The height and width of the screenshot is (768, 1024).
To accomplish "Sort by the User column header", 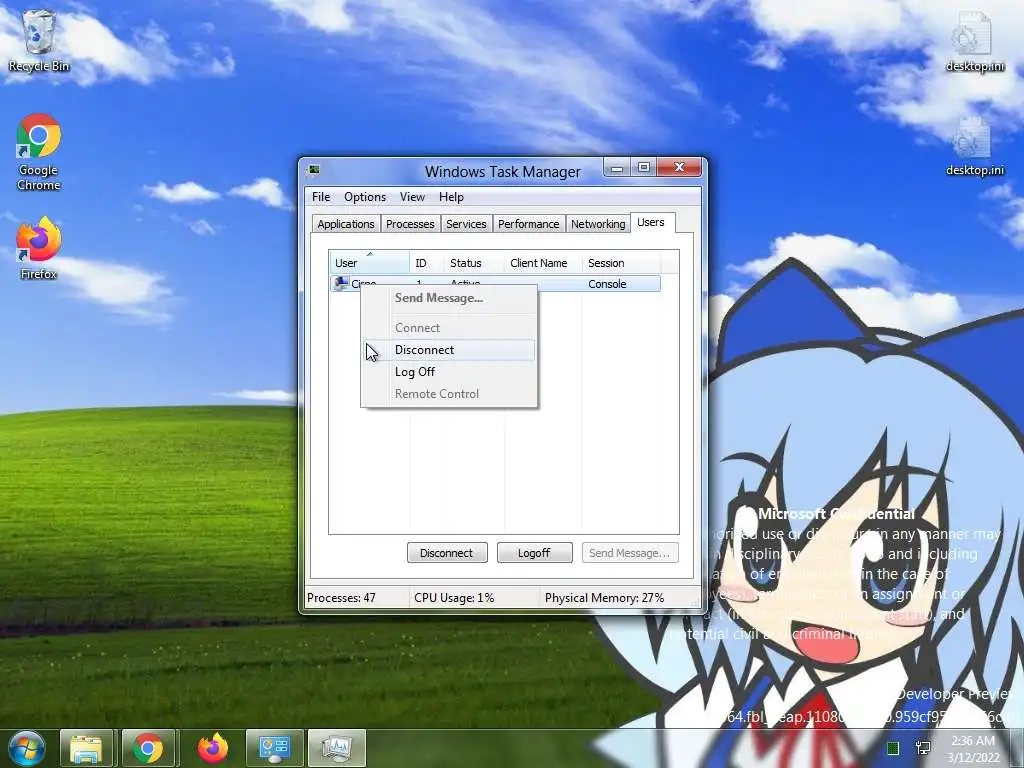I will (x=369, y=263).
